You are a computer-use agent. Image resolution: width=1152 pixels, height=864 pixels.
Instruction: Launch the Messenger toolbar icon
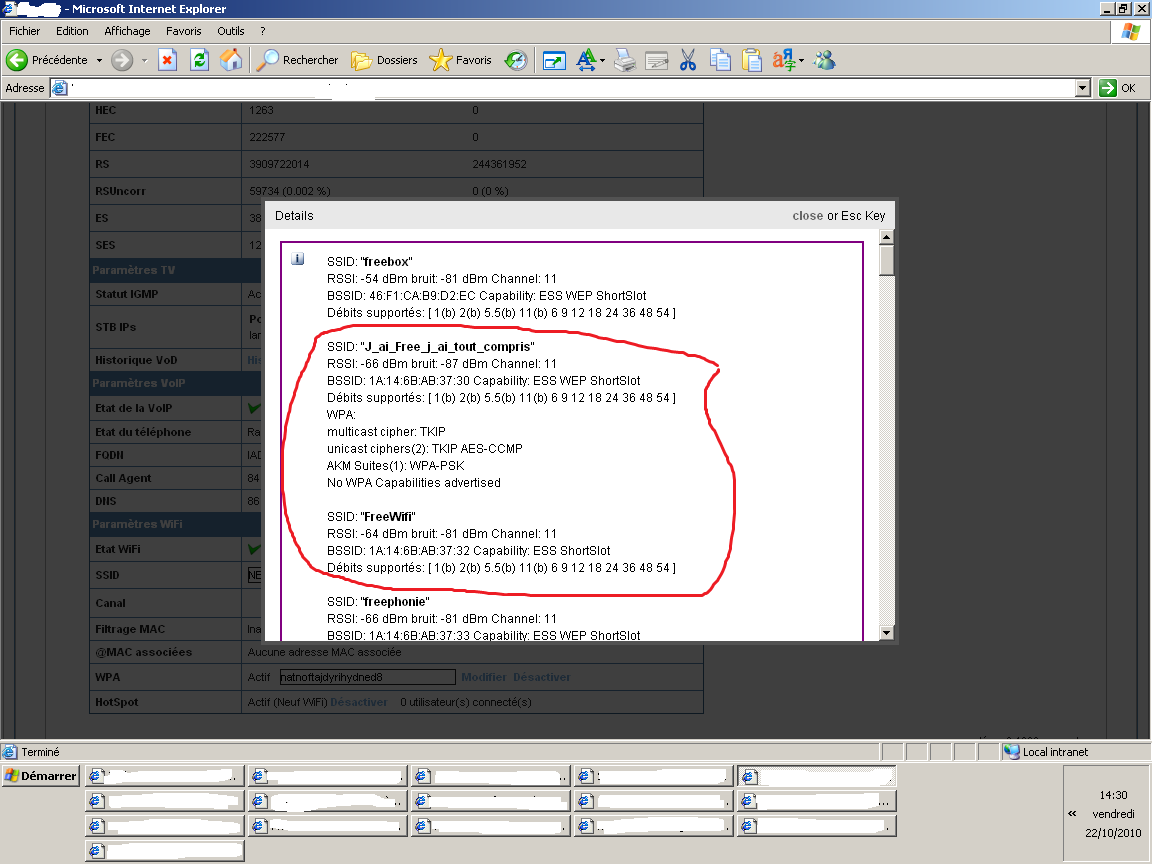click(x=824, y=60)
